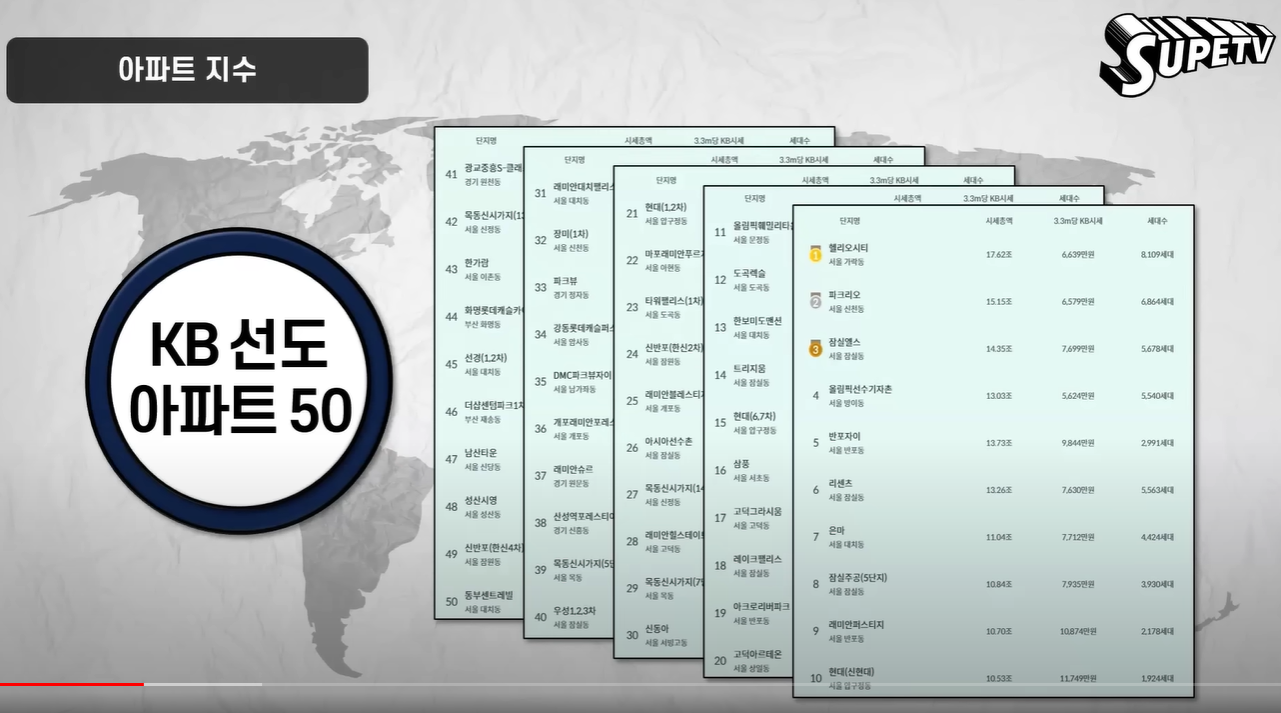This screenshot has height=713, width=1281.
Task: Click the 시세총액 header on the front table
Action: point(999,220)
